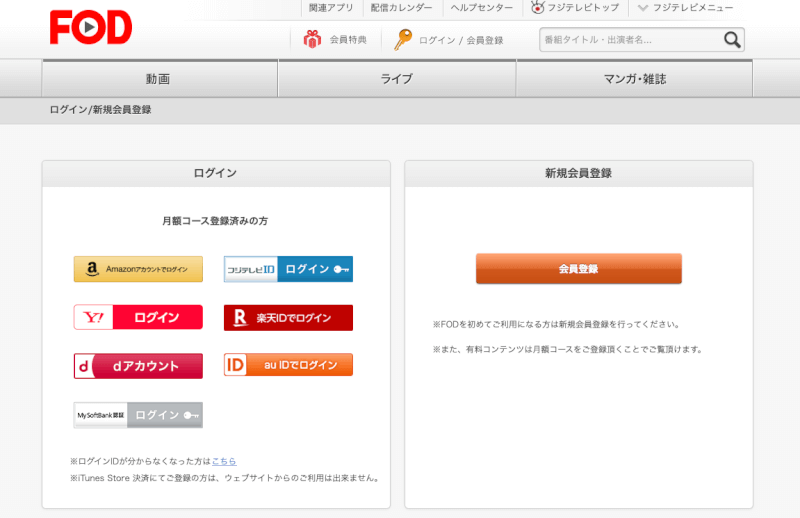Click the 月額コース登録済みの方 heading
This screenshot has height=518, width=800.
[215, 221]
